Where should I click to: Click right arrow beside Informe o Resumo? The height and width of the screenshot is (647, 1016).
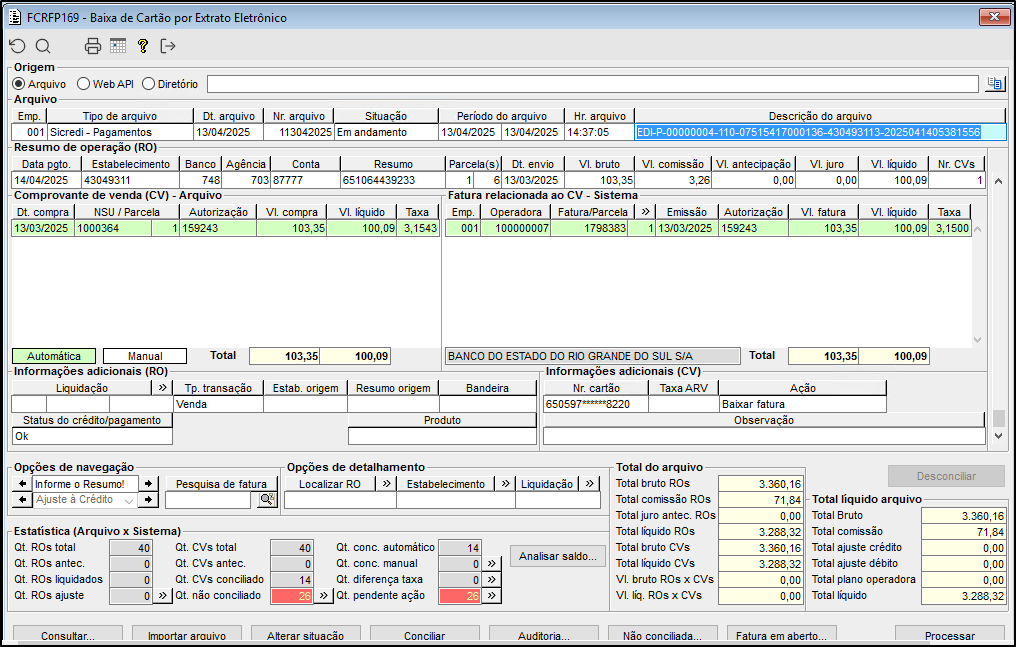click(x=148, y=484)
